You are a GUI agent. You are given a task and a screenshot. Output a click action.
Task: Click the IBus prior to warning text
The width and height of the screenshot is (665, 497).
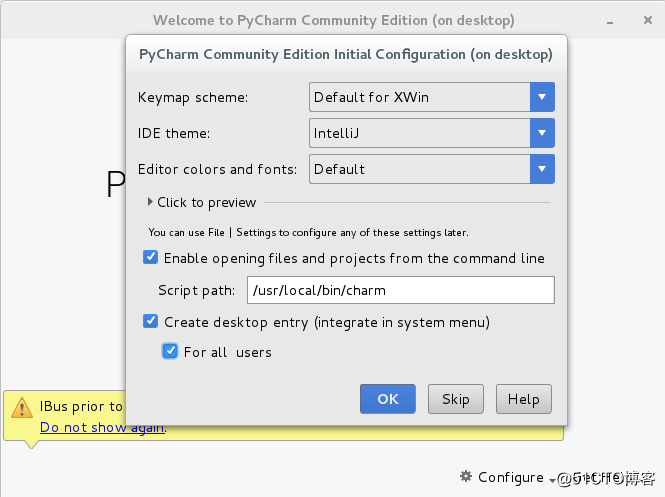click(81, 406)
